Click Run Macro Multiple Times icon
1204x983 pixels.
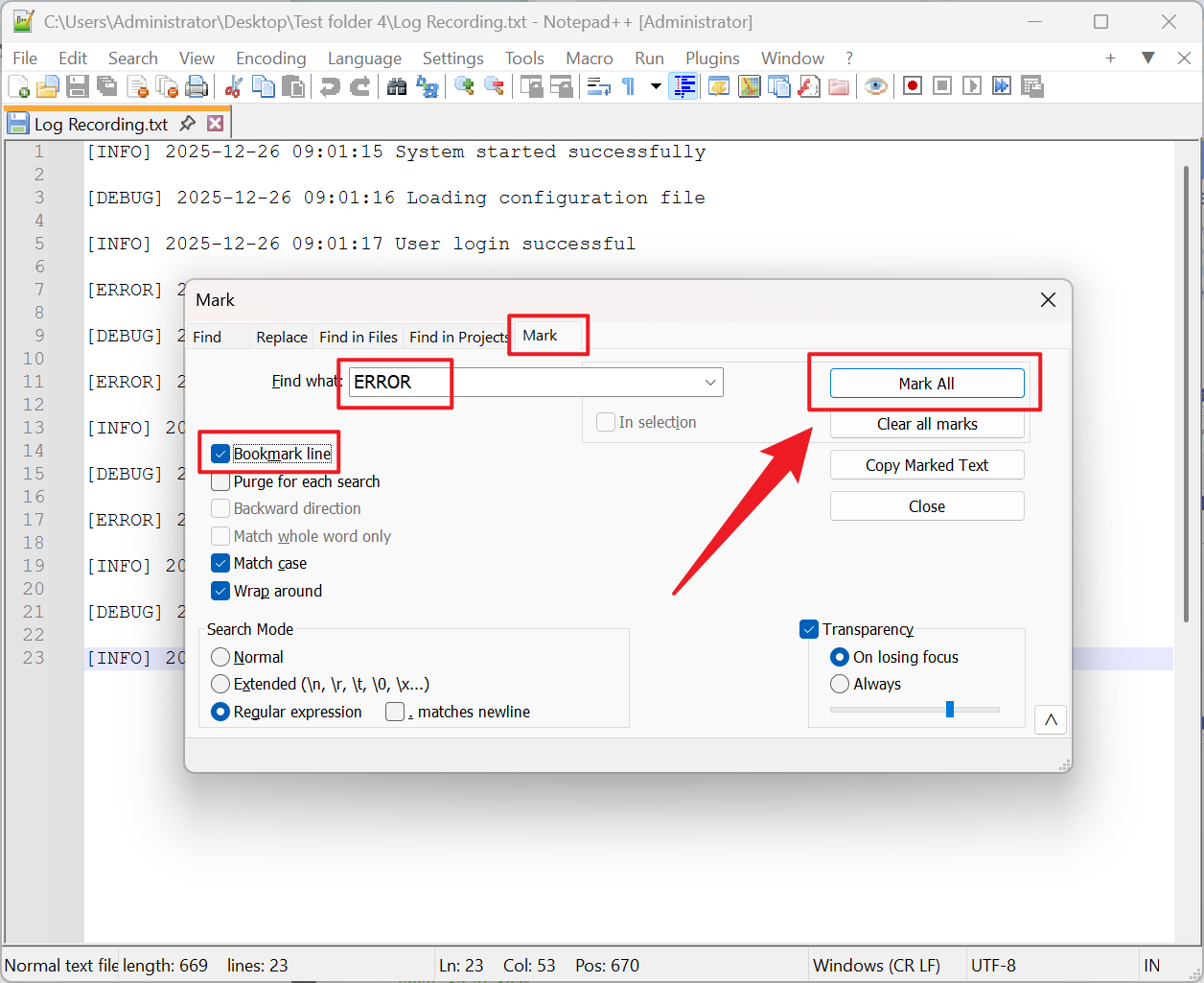(1002, 87)
